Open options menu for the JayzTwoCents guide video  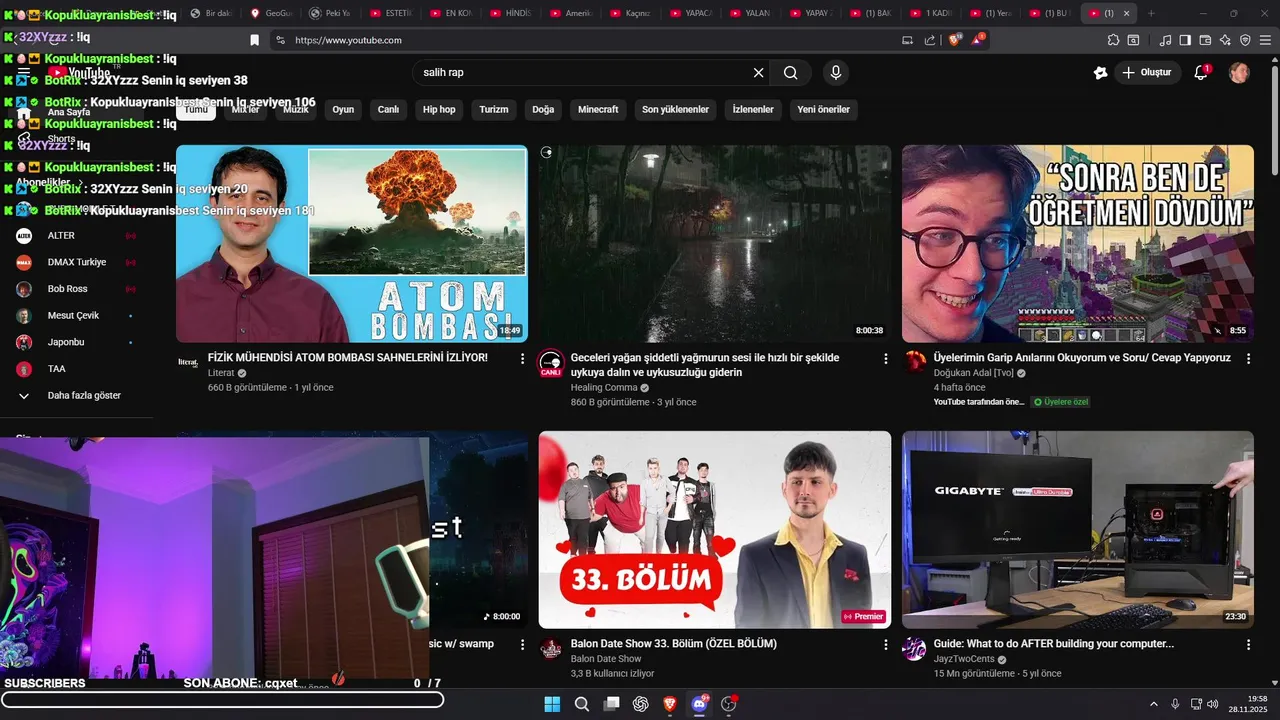click(x=1248, y=645)
